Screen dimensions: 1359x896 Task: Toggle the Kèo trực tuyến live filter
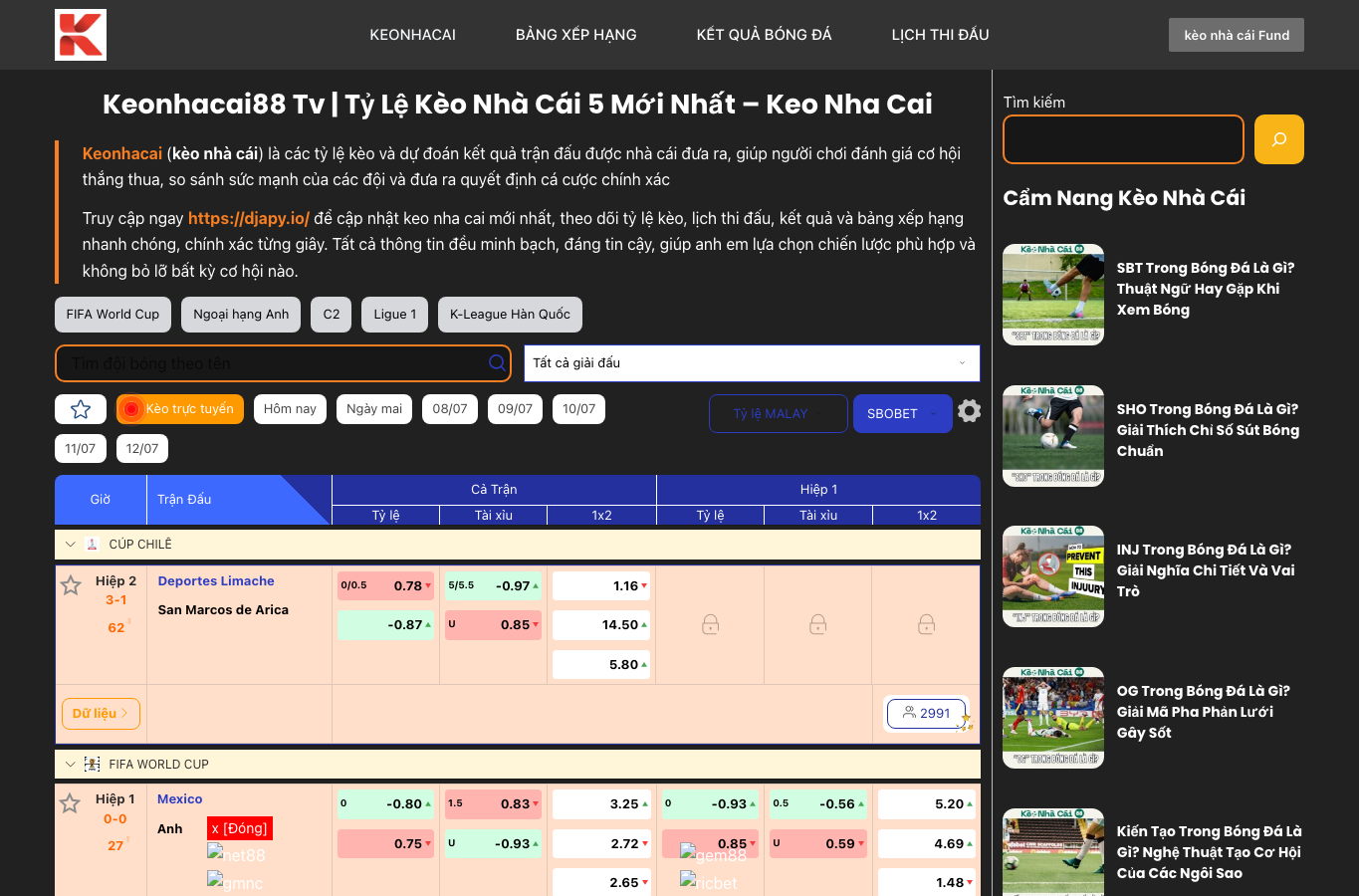pos(180,409)
